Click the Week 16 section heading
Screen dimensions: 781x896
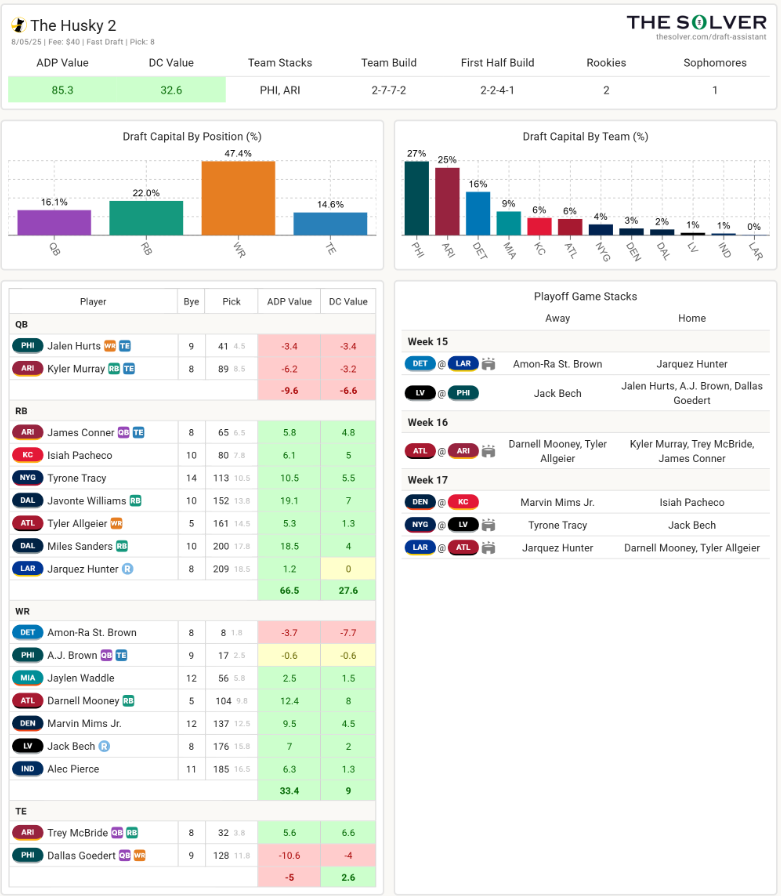(x=427, y=422)
